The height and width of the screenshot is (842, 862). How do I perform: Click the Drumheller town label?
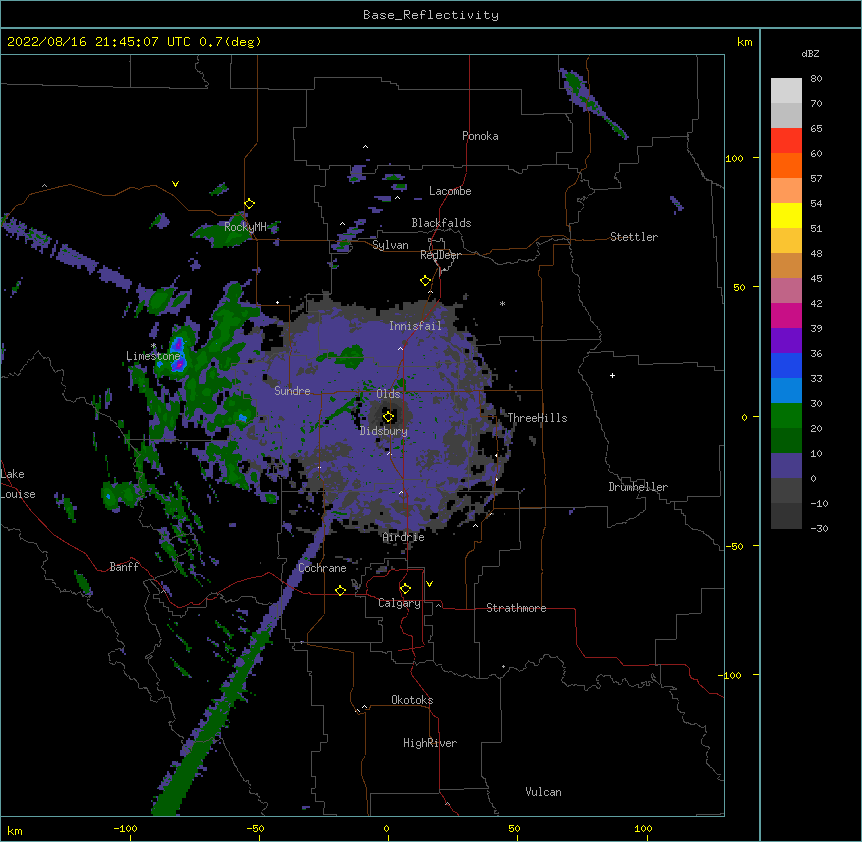coord(638,487)
